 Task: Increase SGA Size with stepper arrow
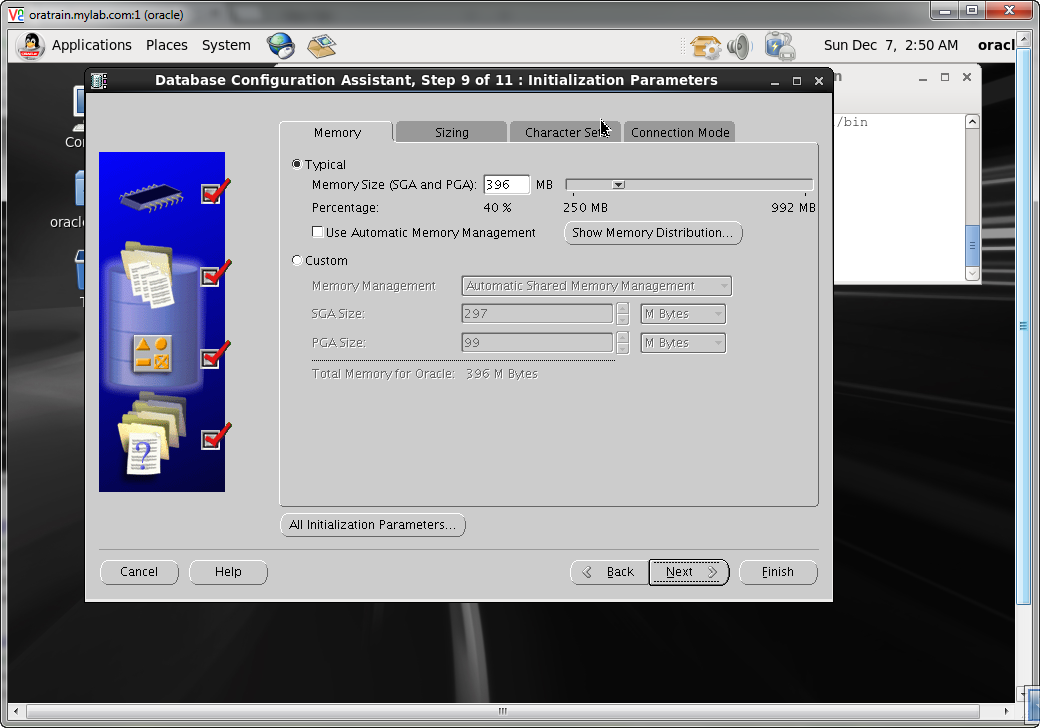click(622, 308)
